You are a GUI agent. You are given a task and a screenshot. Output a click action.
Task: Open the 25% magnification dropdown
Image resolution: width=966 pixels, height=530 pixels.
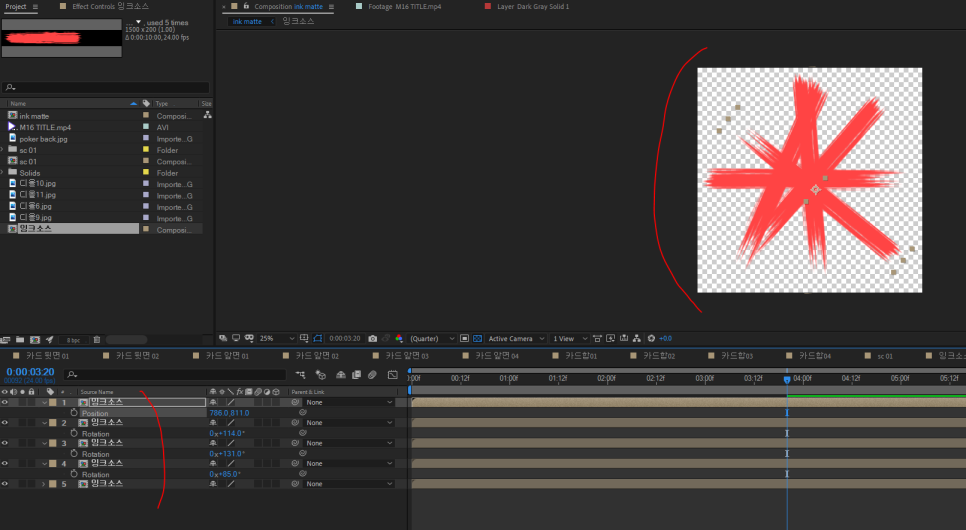click(x=277, y=338)
